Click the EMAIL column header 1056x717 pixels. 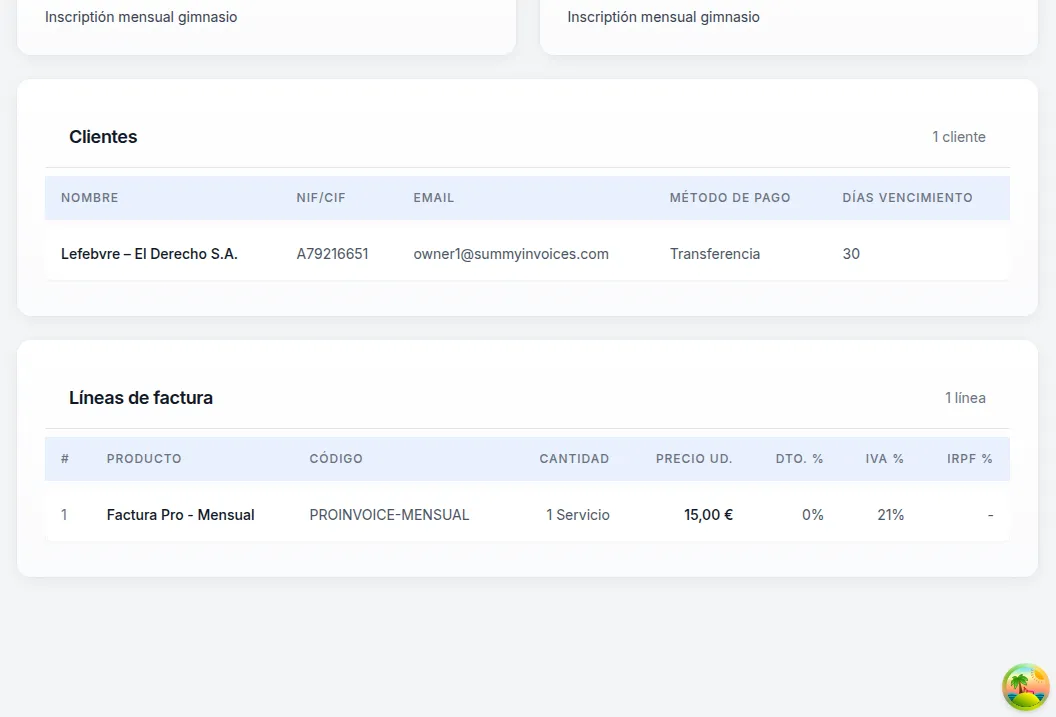coord(434,198)
